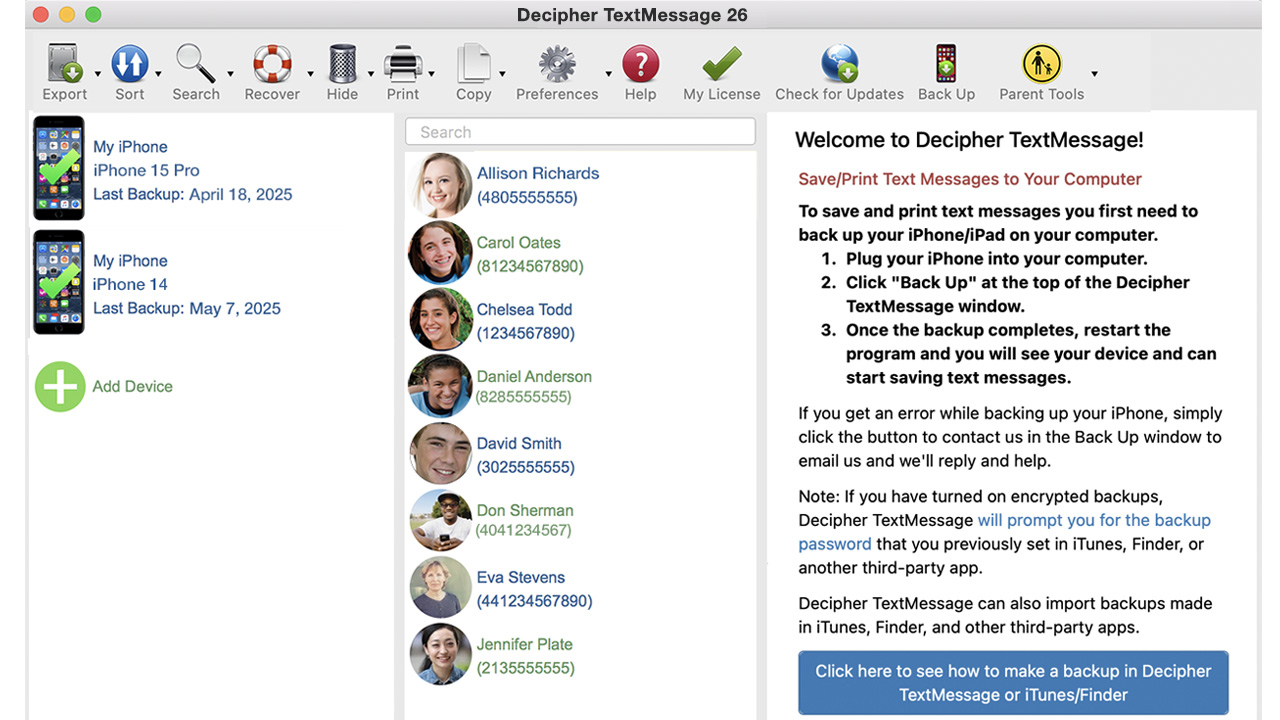
Task: Click the My License checkmark icon
Action: point(721,66)
